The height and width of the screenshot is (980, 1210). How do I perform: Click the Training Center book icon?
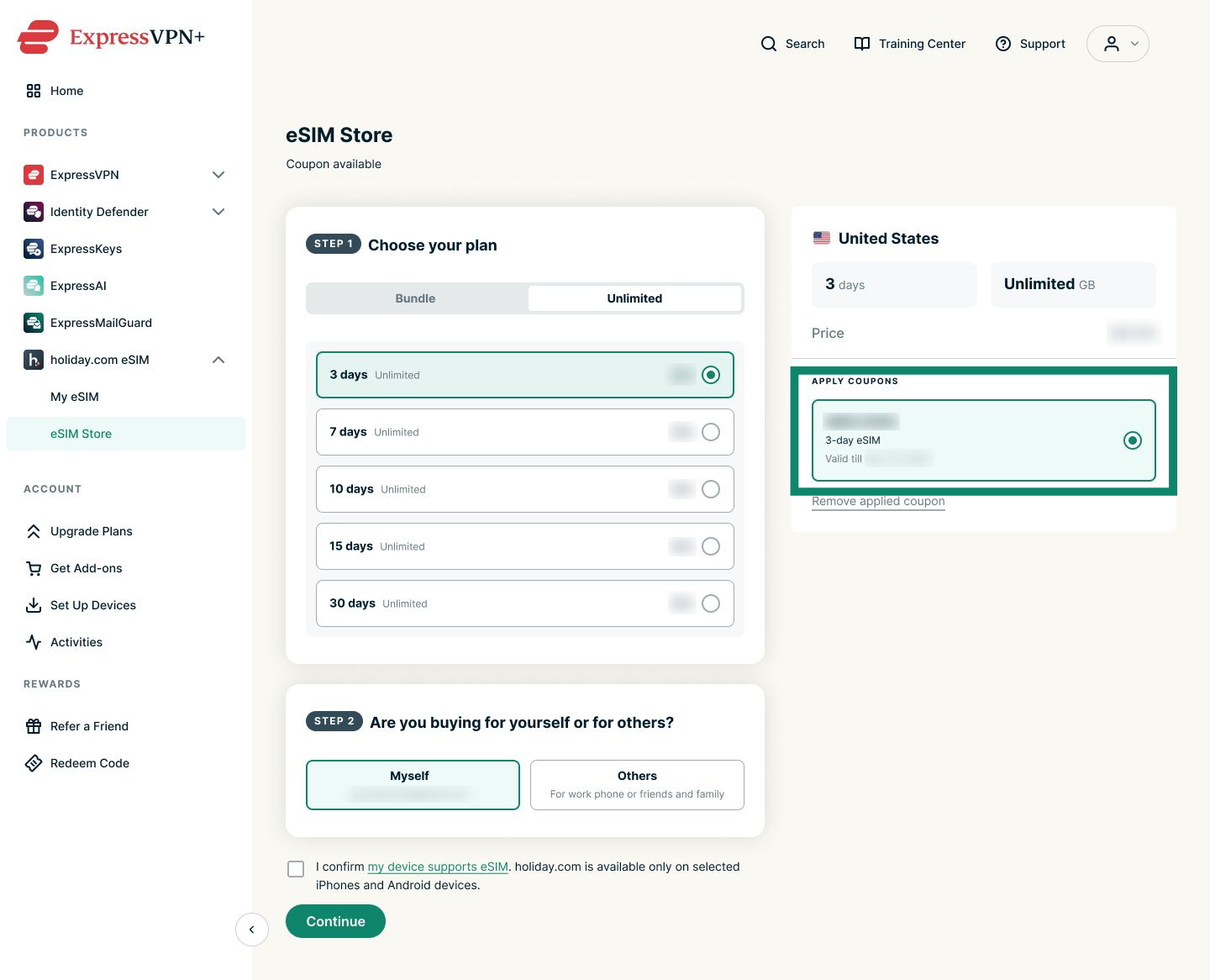[862, 44]
